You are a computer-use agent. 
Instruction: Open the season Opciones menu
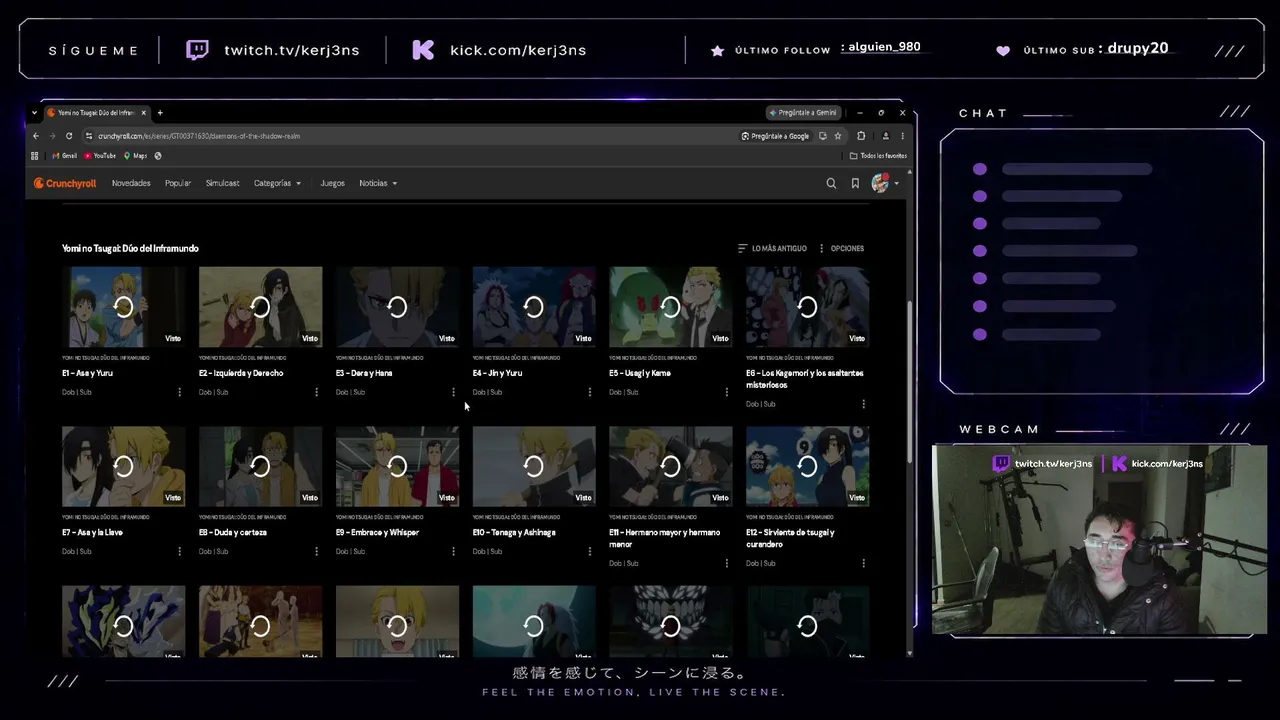(x=841, y=248)
